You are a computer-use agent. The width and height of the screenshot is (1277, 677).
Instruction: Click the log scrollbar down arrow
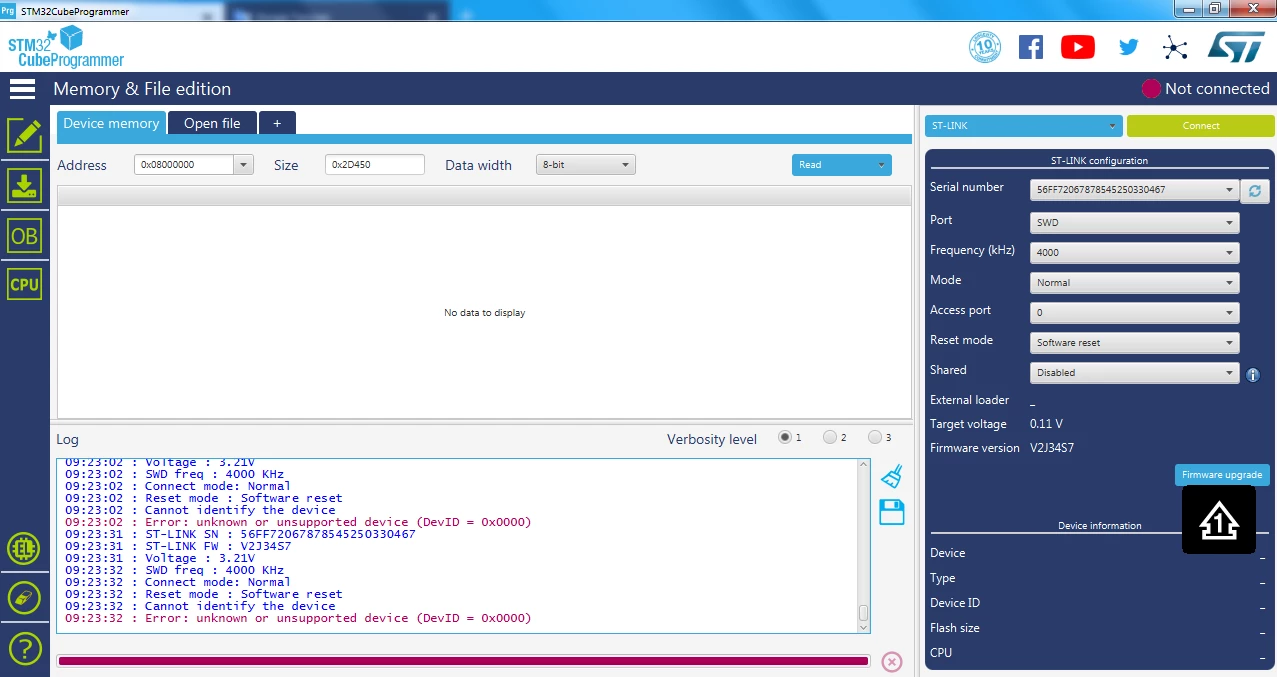tap(864, 627)
